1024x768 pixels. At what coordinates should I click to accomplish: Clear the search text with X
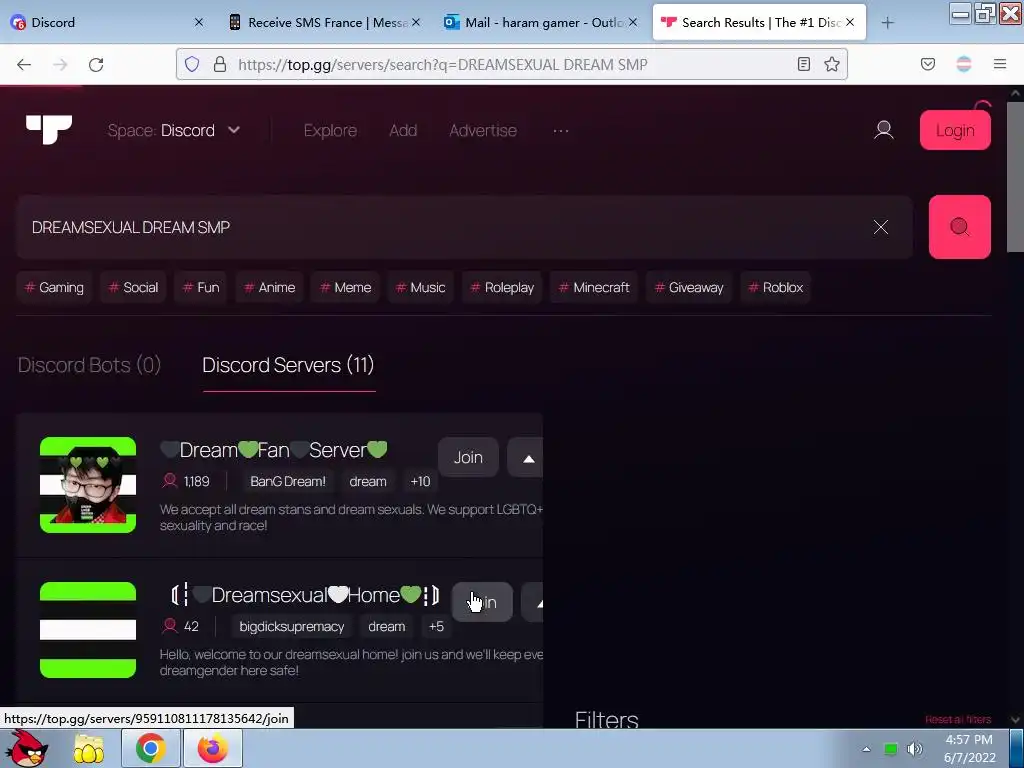(x=880, y=227)
